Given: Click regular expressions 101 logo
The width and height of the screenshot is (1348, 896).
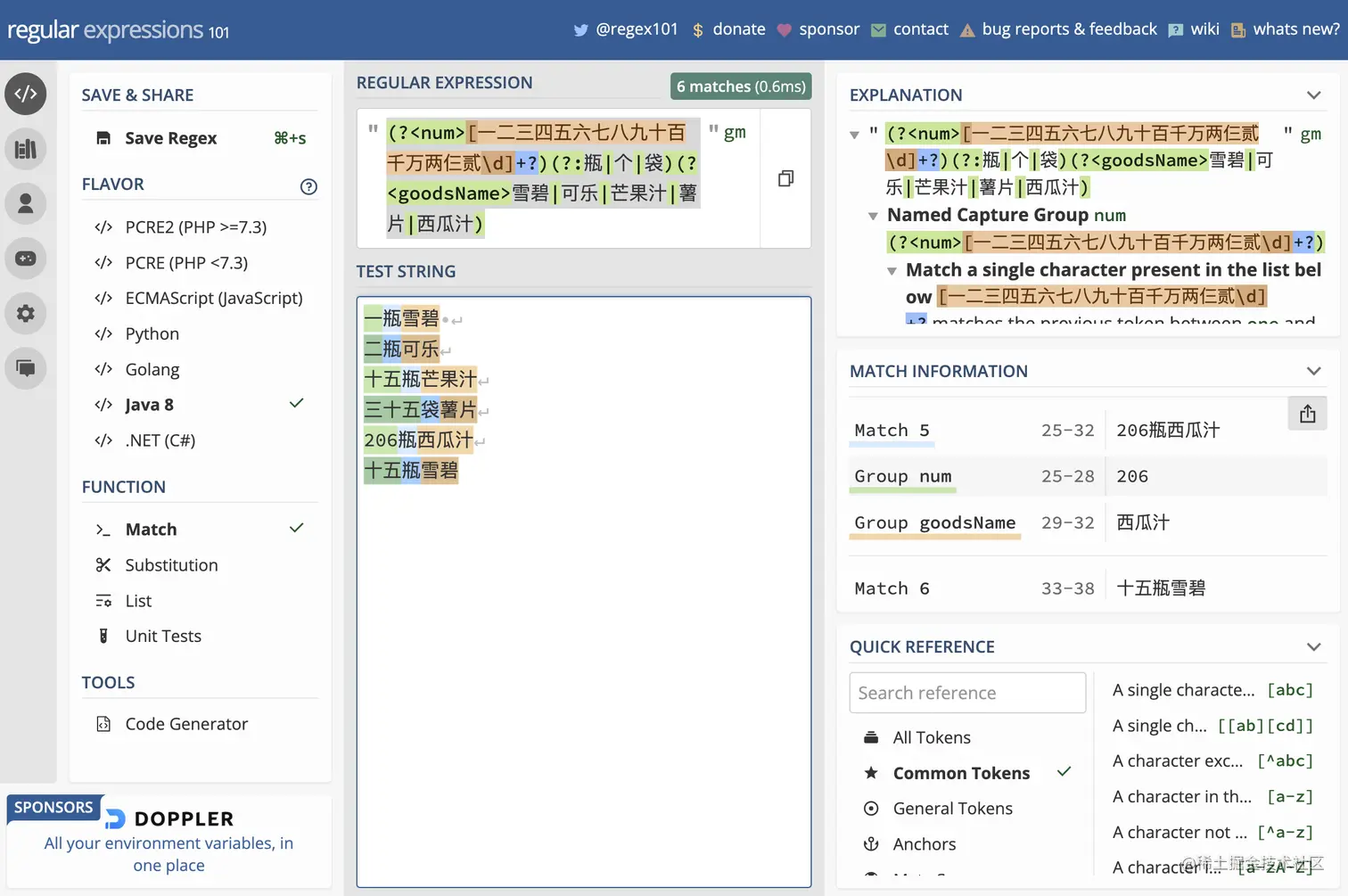Looking at the screenshot, I should click(119, 30).
